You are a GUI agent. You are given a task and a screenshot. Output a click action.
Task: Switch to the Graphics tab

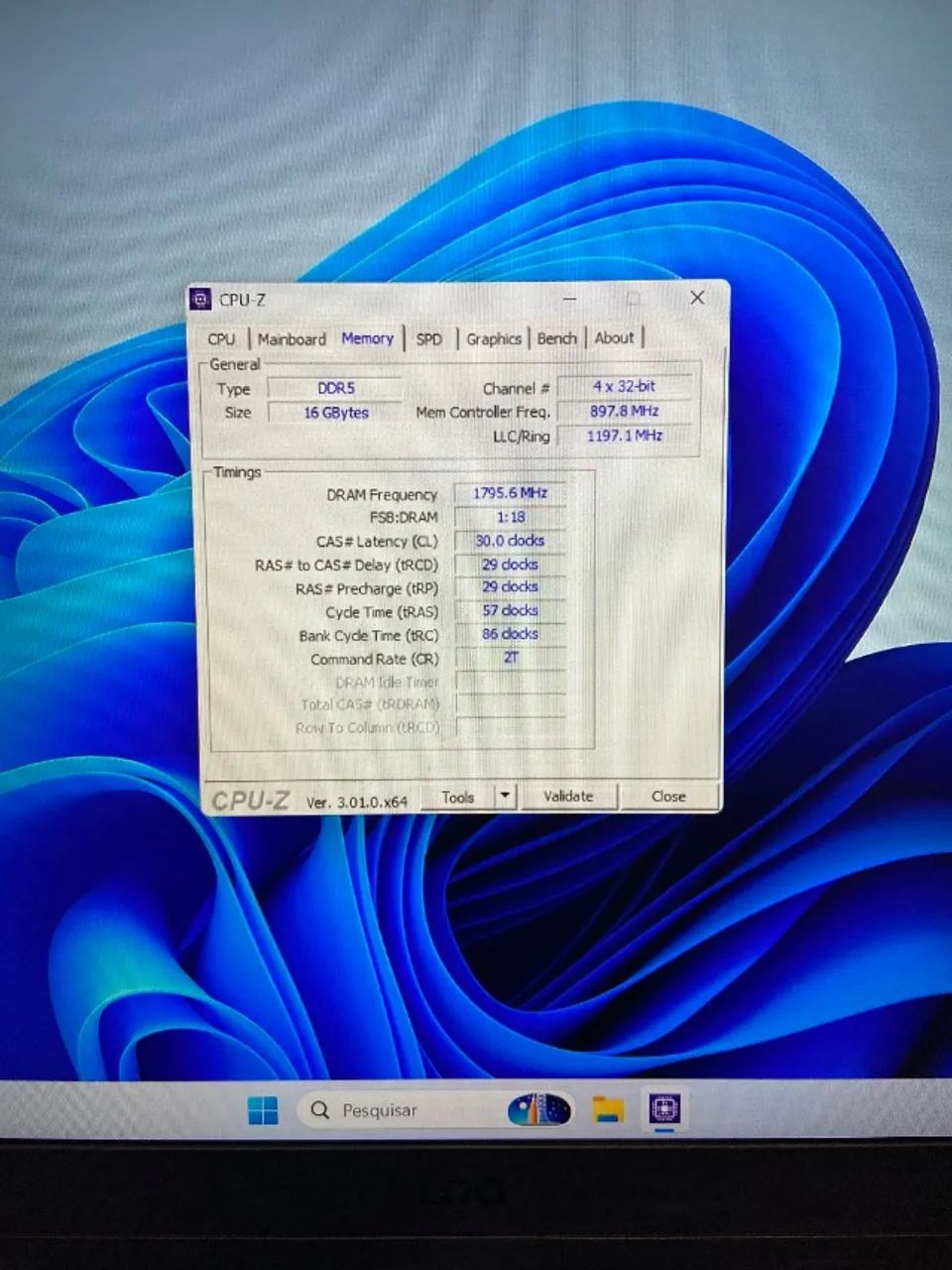tap(494, 339)
